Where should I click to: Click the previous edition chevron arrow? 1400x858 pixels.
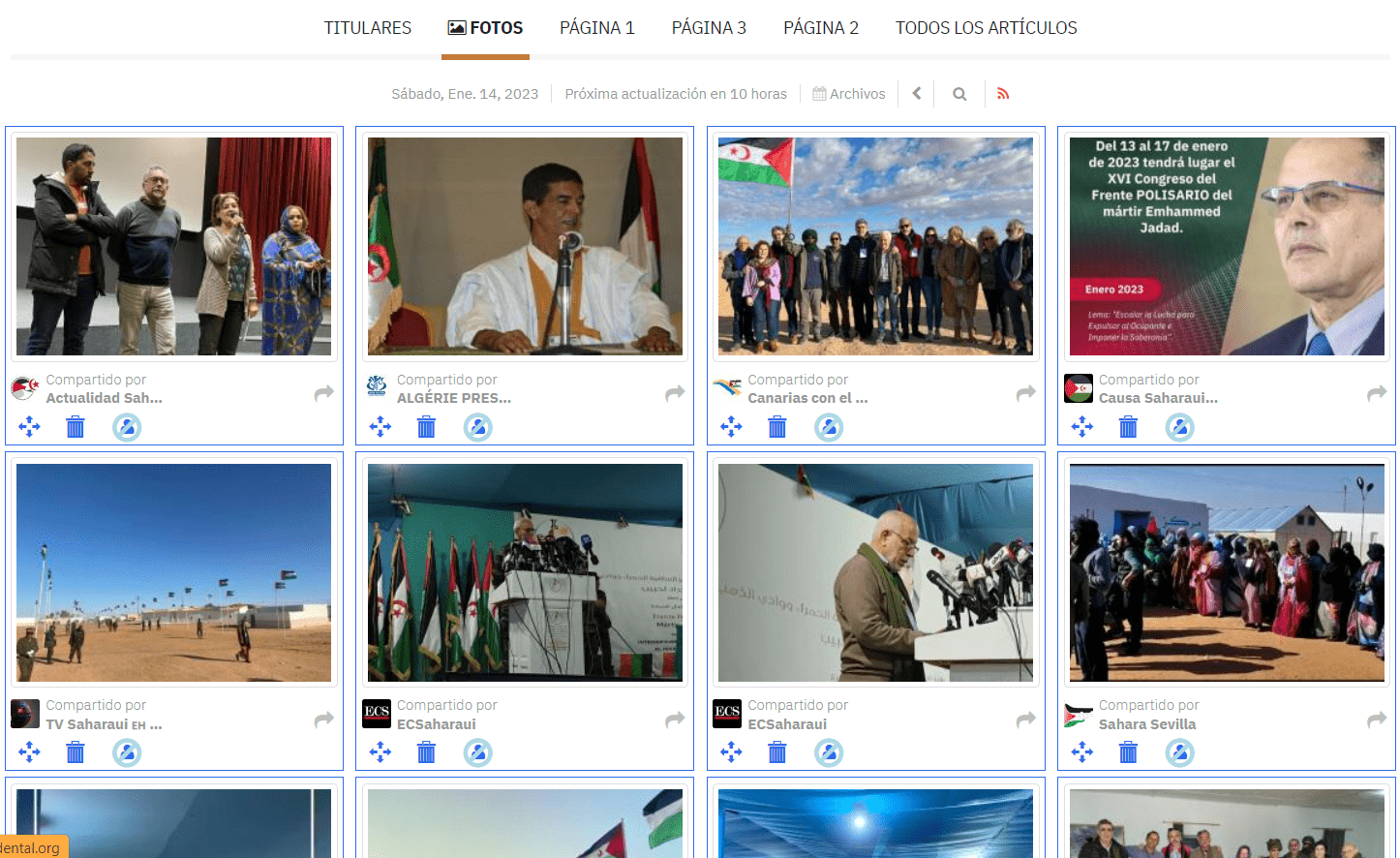(917, 94)
